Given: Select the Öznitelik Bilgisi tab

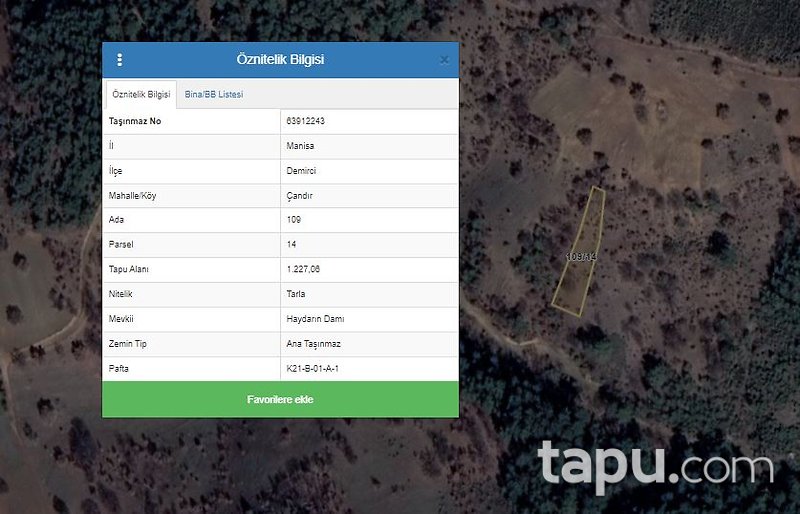Looking at the screenshot, I should pyautogui.click(x=141, y=94).
